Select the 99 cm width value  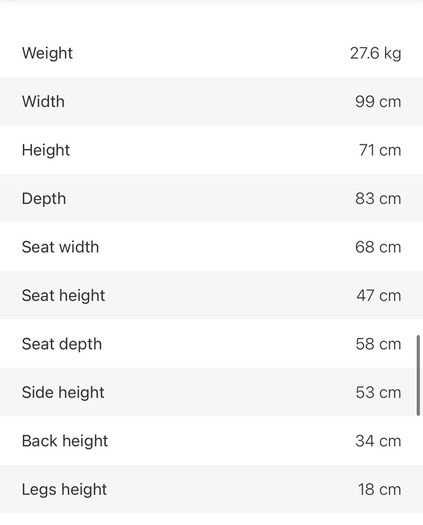[x=378, y=101]
